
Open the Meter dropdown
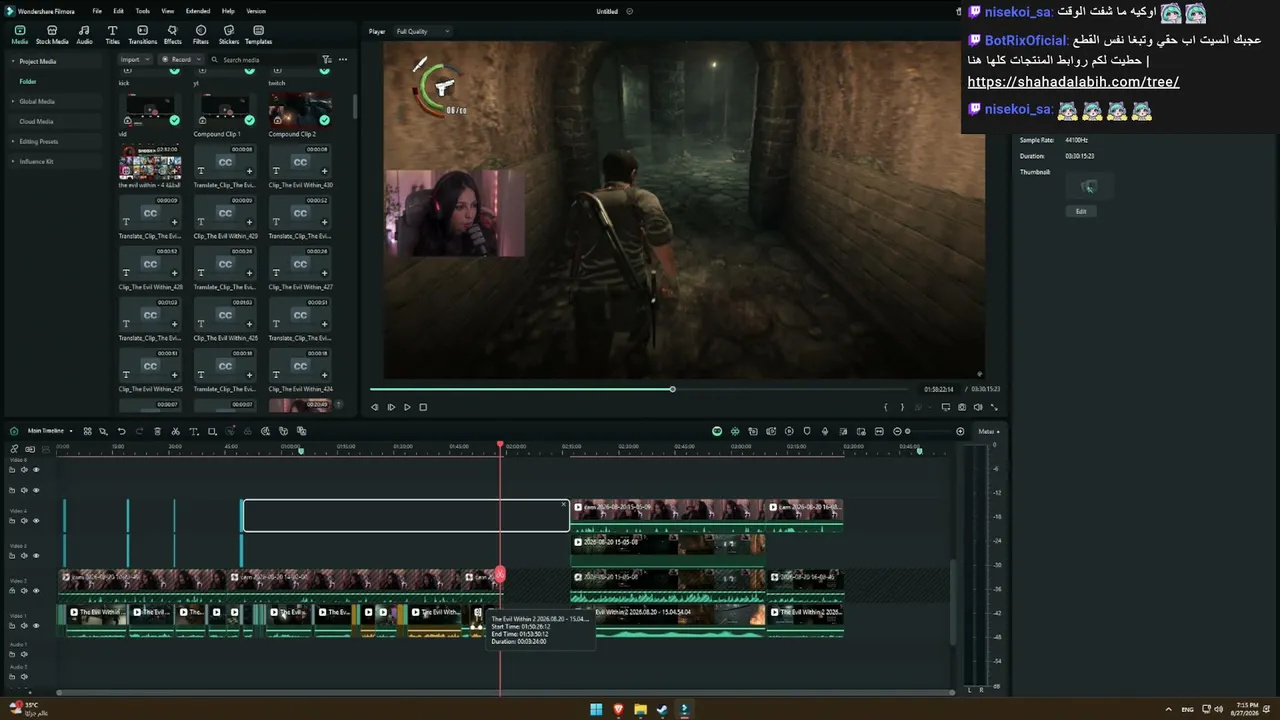coord(988,431)
